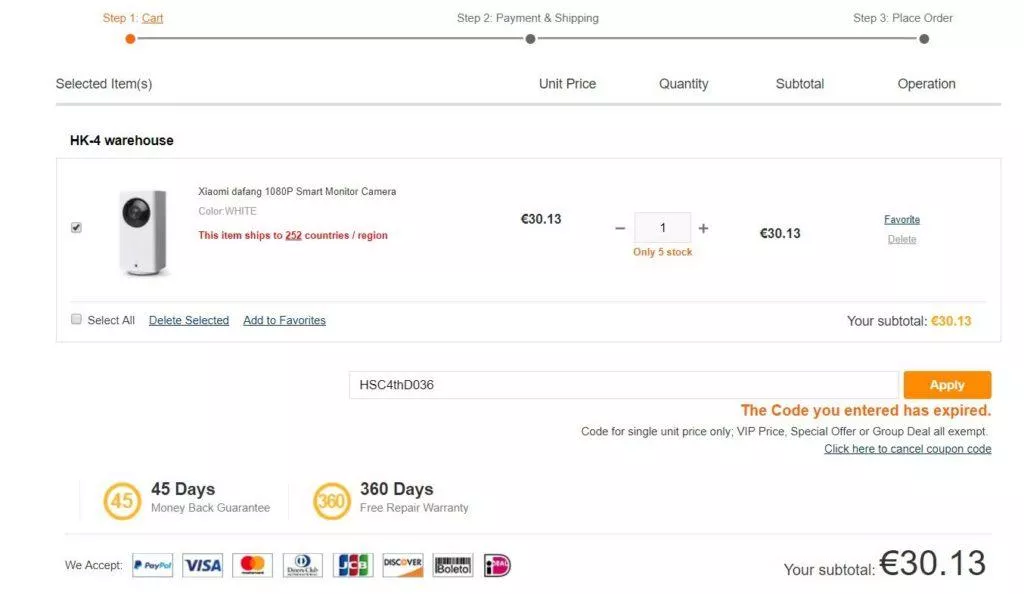Click the Delete Selected link

pos(189,320)
